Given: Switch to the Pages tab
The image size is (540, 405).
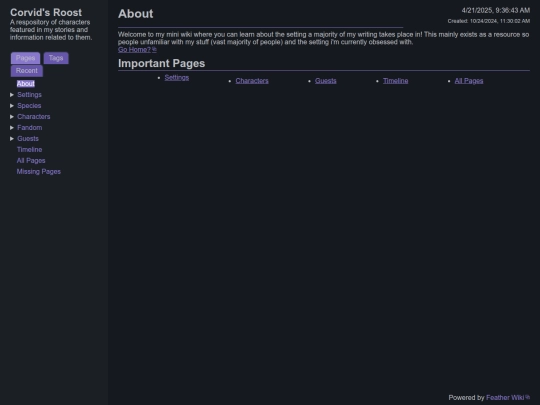Looking at the screenshot, I should (x=25, y=58).
